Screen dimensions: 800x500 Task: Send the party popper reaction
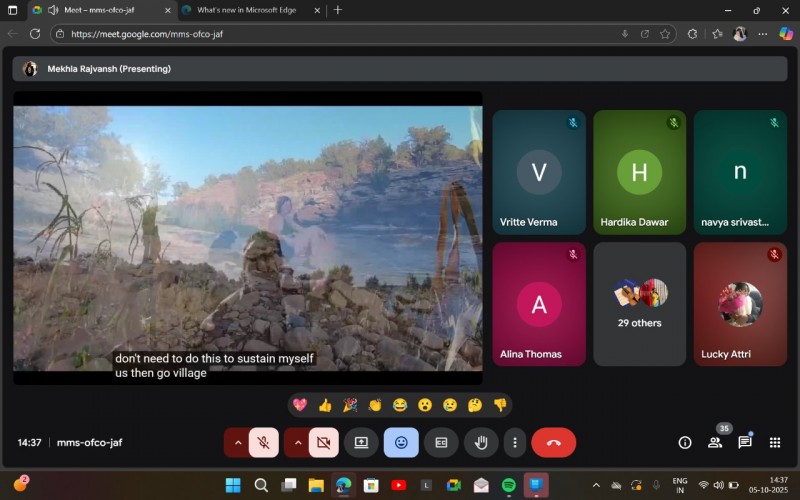[350, 405]
